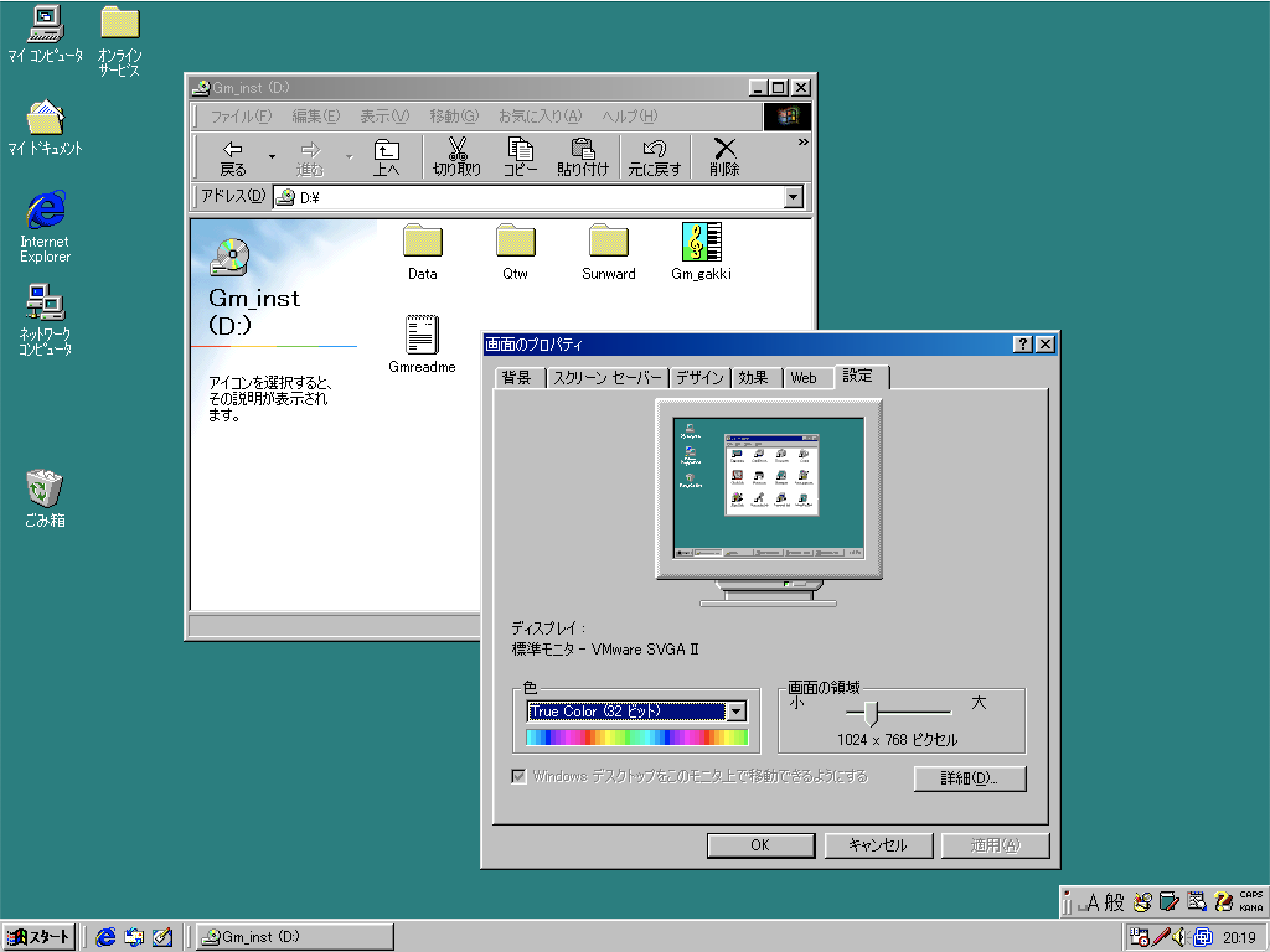
Task: Open the 表示(V) menu
Action: tap(385, 116)
